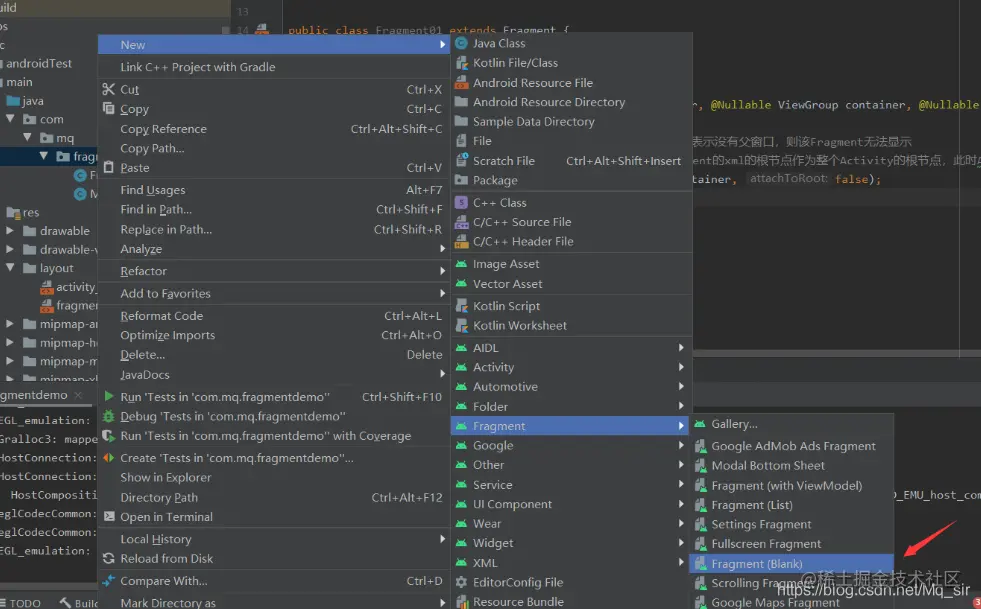Click the Paste clipboard icon

(x=109, y=168)
